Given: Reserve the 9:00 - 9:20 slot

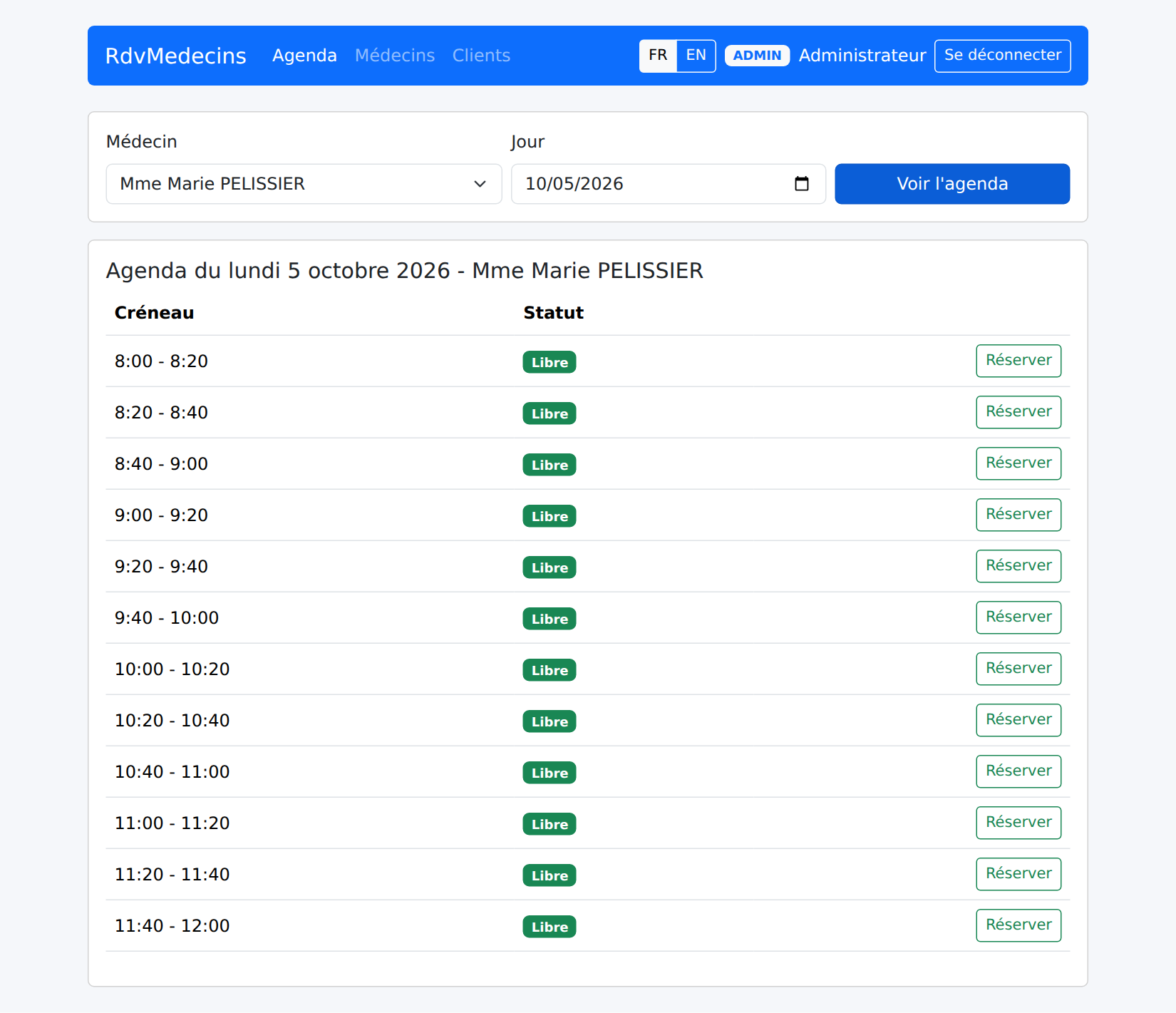Looking at the screenshot, I should (x=1018, y=515).
